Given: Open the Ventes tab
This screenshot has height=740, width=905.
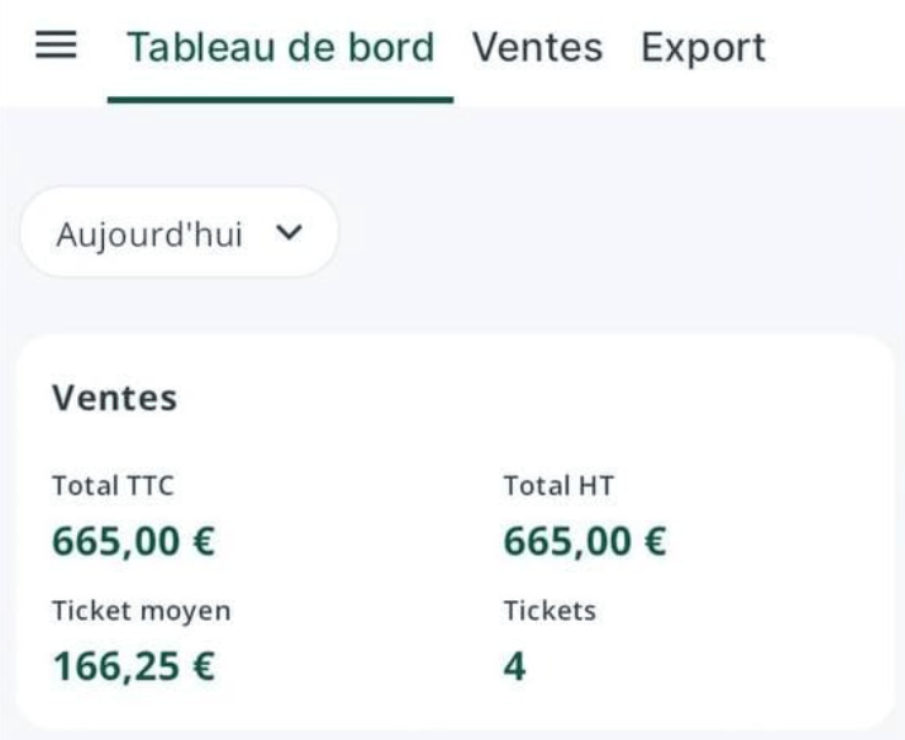Looking at the screenshot, I should [x=537, y=47].
